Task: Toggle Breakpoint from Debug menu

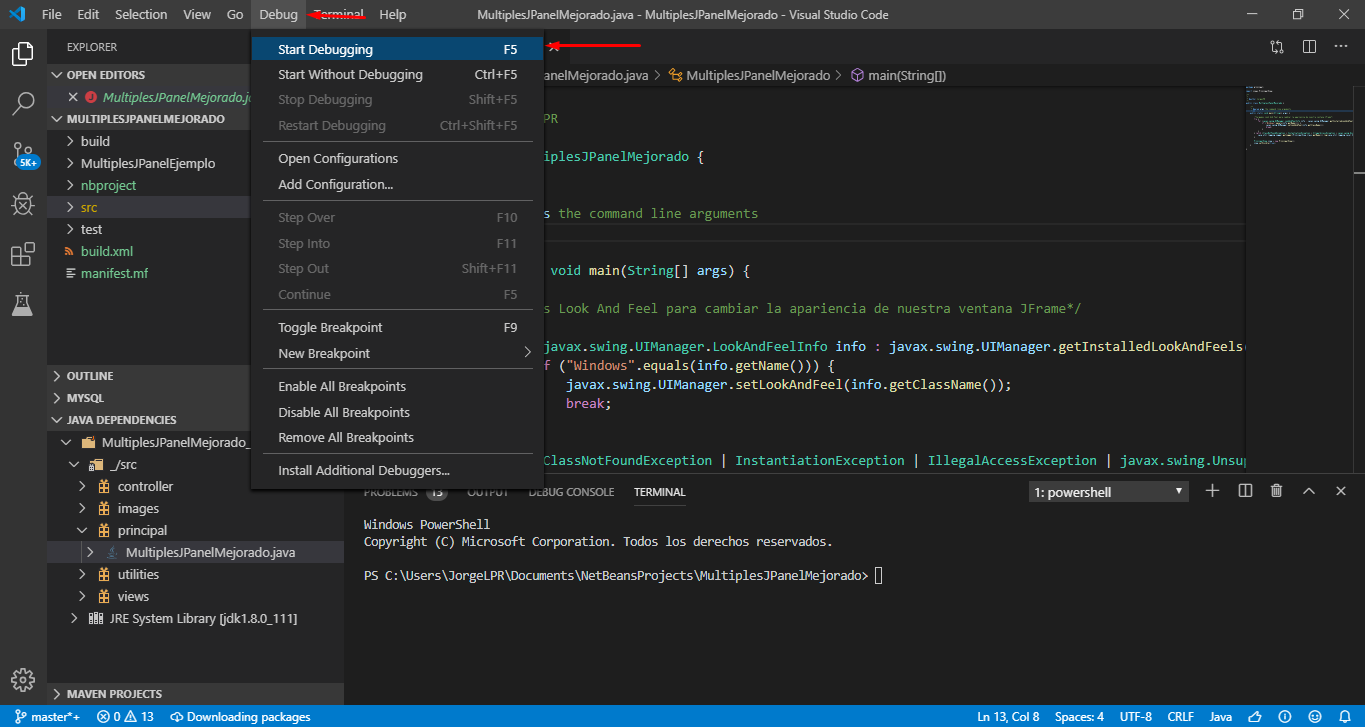Action: click(332, 327)
